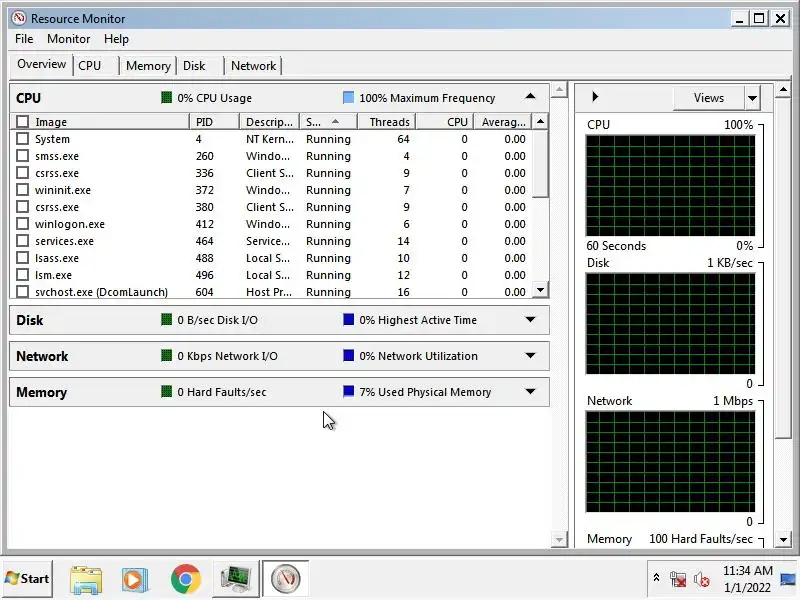This screenshot has height=600, width=800.
Task: Check the select-all Image header checkbox
Action: [x=22, y=121]
